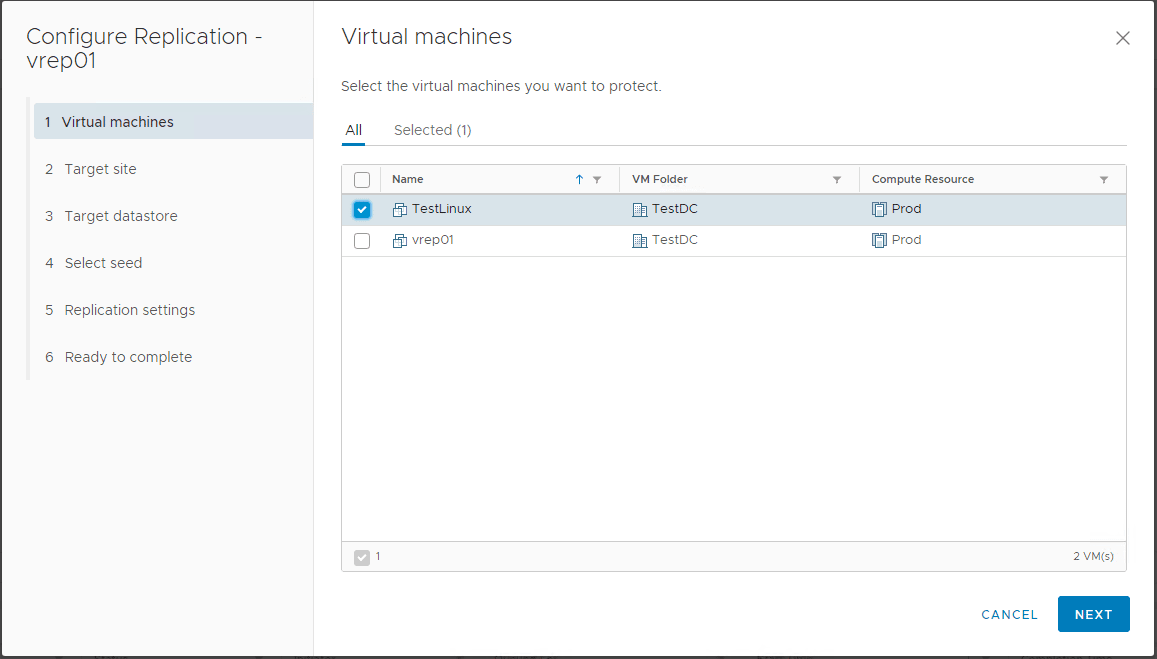Toggle the select-all header checkbox
The height and width of the screenshot is (659, 1157).
[x=362, y=180]
